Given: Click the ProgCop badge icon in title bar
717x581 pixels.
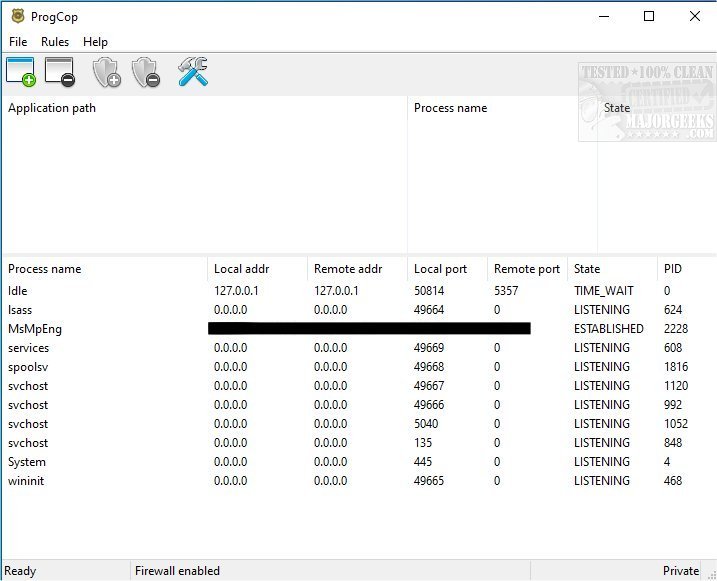Looking at the screenshot, I should pyautogui.click(x=17, y=16).
